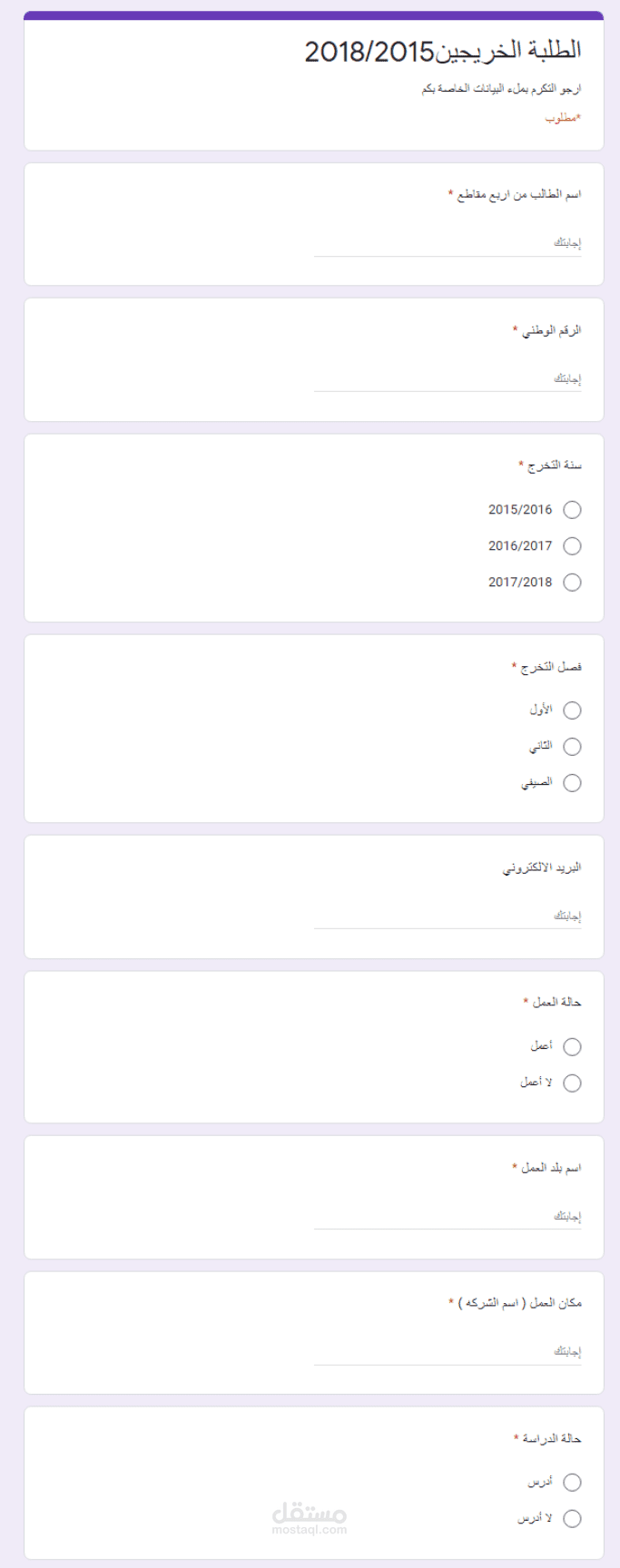Click the company name (مكان العمل) answer field
The height and width of the screenshot is (1568, 620).
[x=448, y=1352]
